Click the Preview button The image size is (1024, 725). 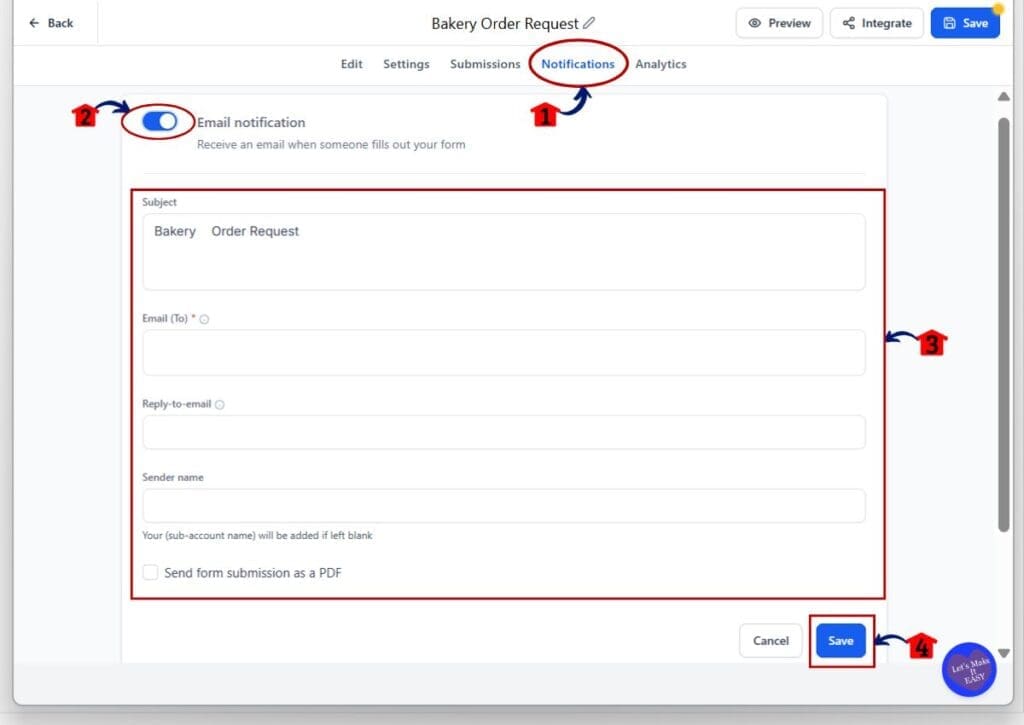click(779, 23)
